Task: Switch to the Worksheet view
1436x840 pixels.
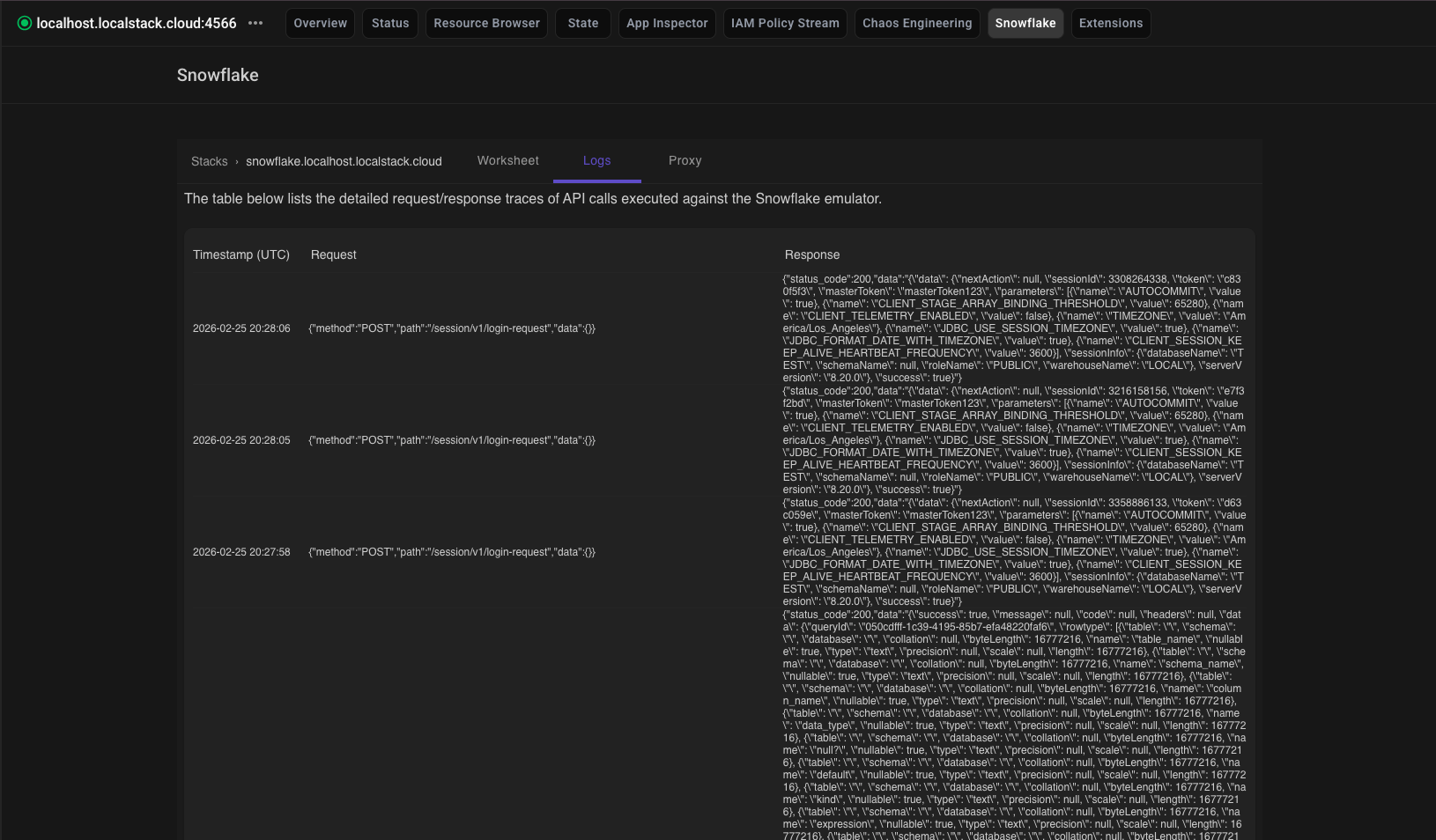Action: (x=507, y=160)
